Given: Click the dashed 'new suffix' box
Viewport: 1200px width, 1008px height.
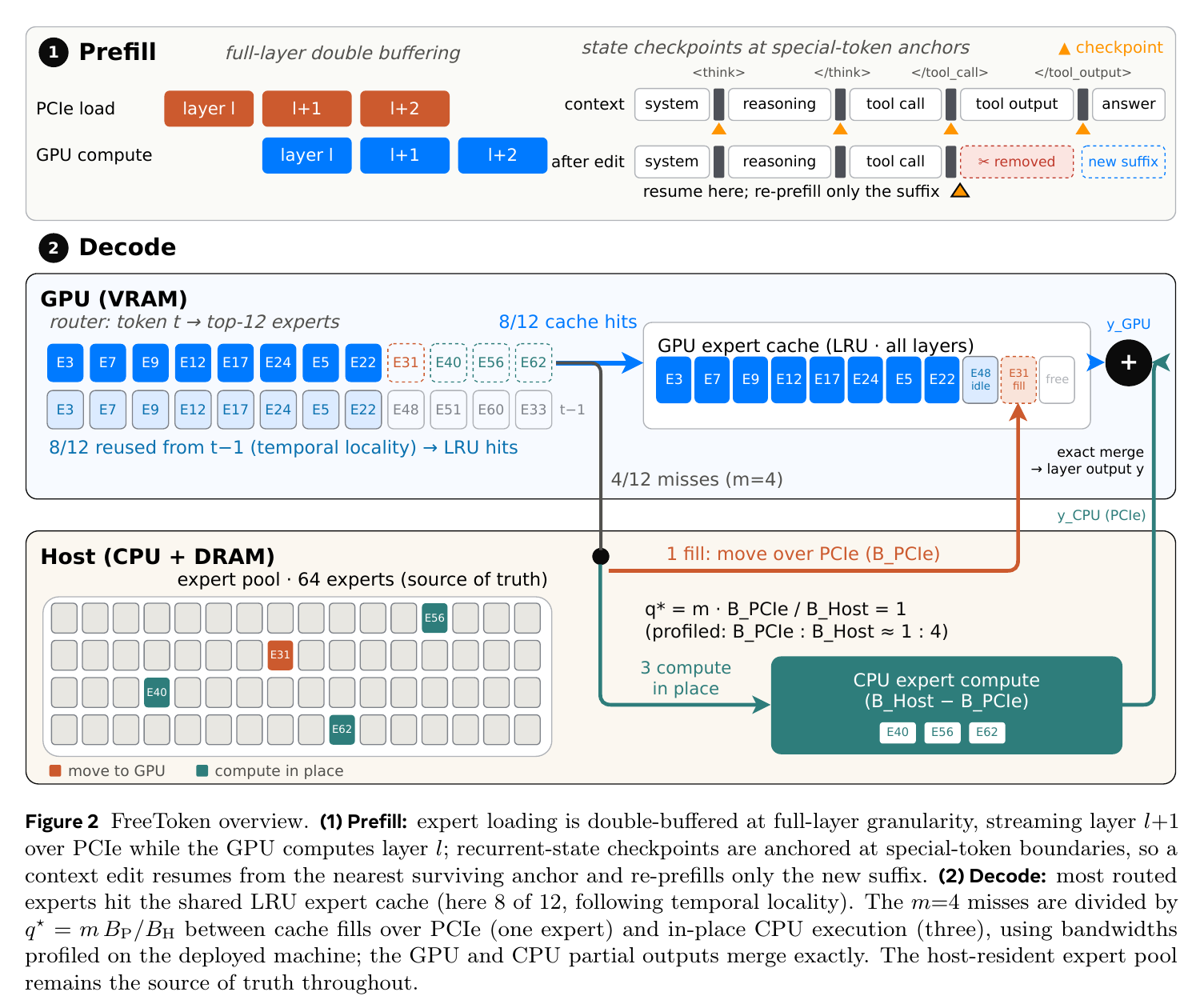Looking at the screenshot, I should pos(1123,162).
